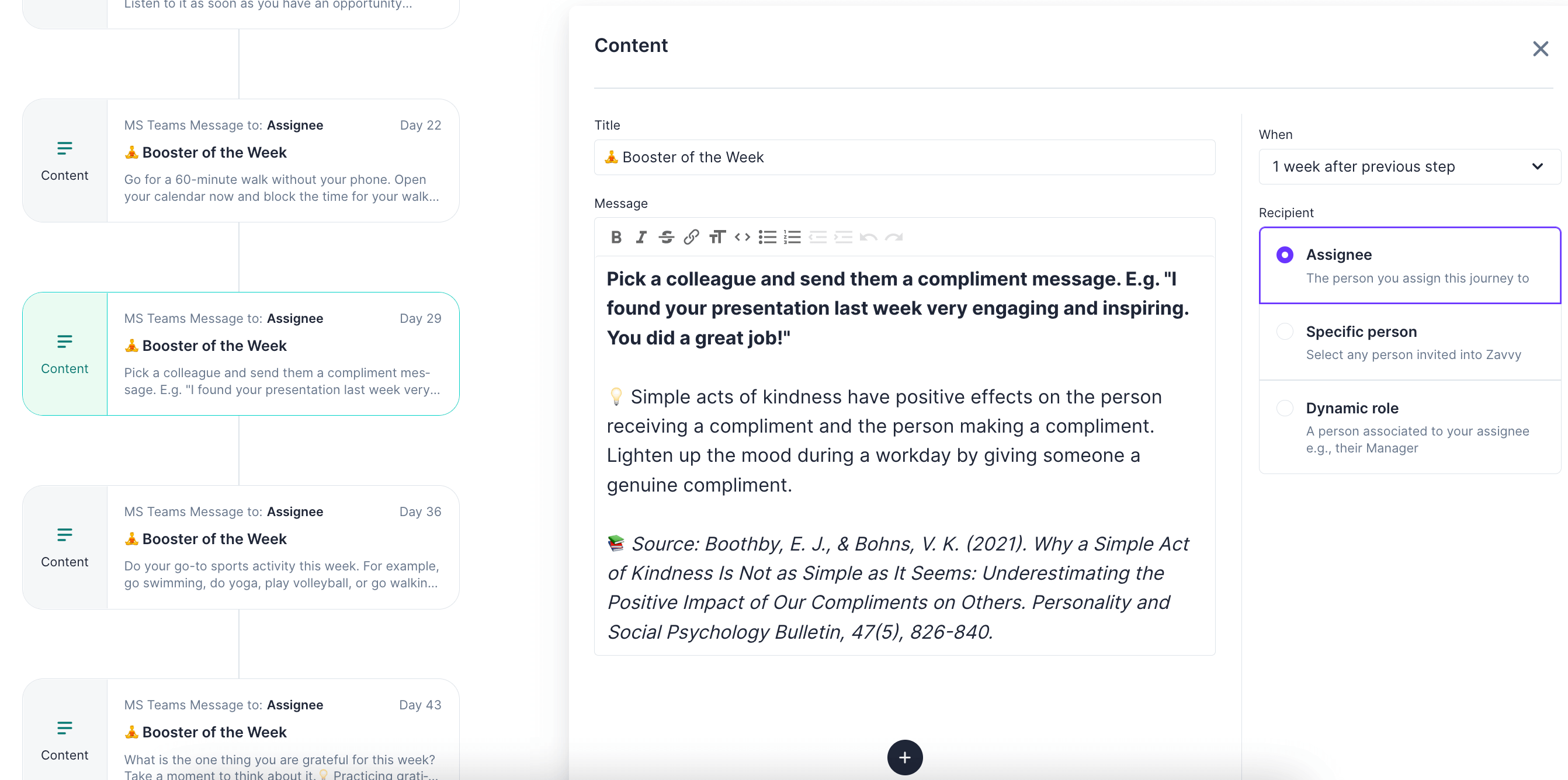Choose Specific person as recipient

[1284, 332]
